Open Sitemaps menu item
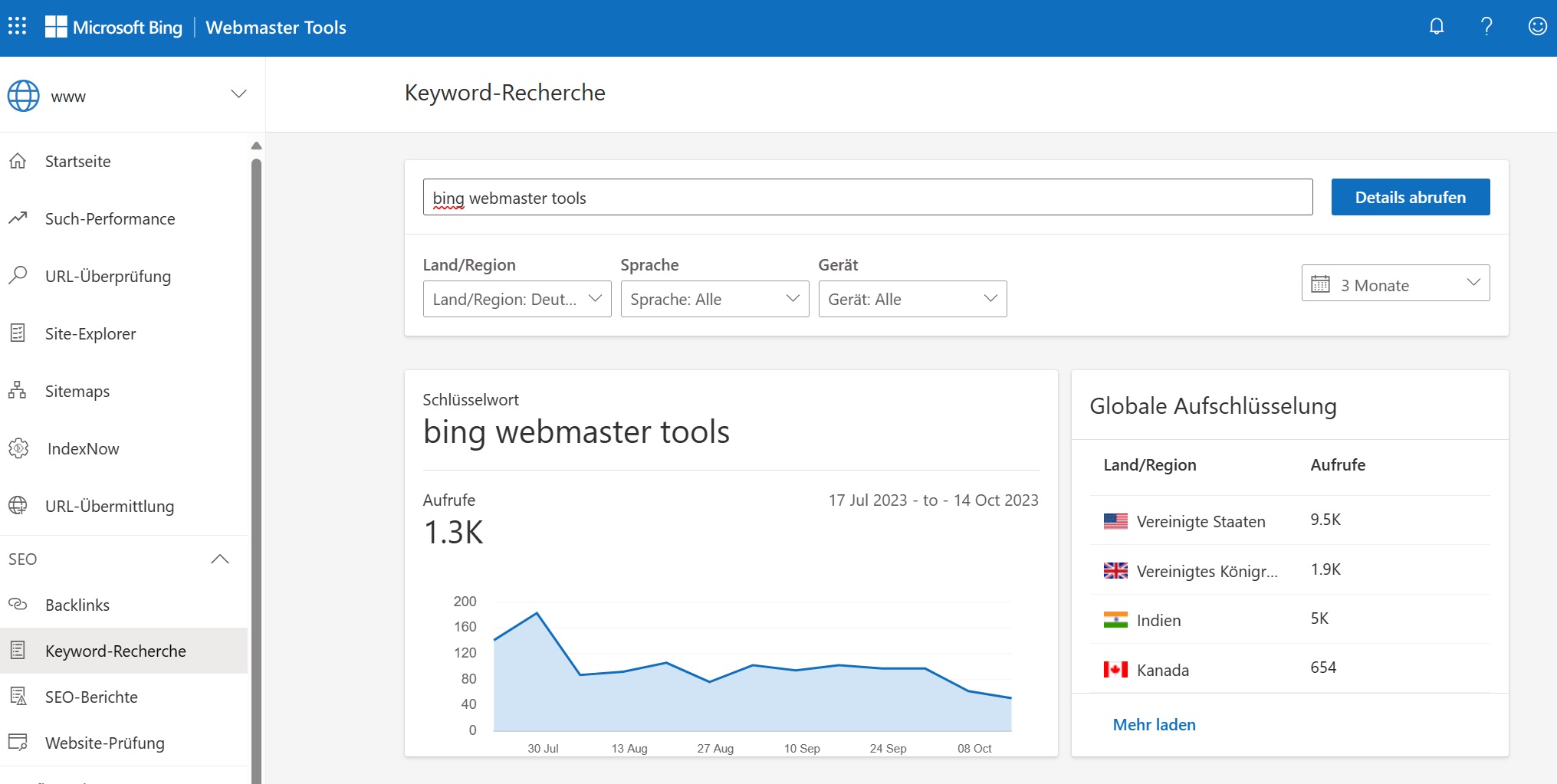 (x=123, y=391)
